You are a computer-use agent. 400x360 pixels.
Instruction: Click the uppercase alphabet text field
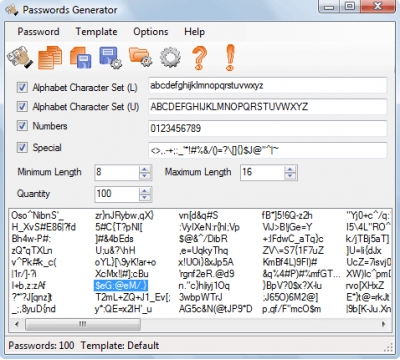click(x=268, y=107)
